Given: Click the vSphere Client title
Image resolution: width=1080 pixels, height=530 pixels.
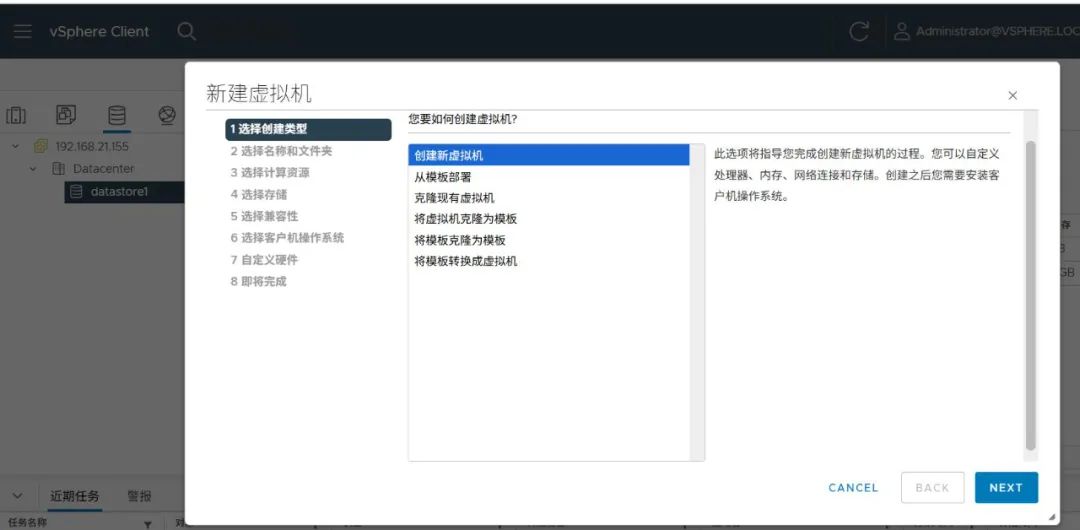Looking at the screenshot, I should 99,32.
